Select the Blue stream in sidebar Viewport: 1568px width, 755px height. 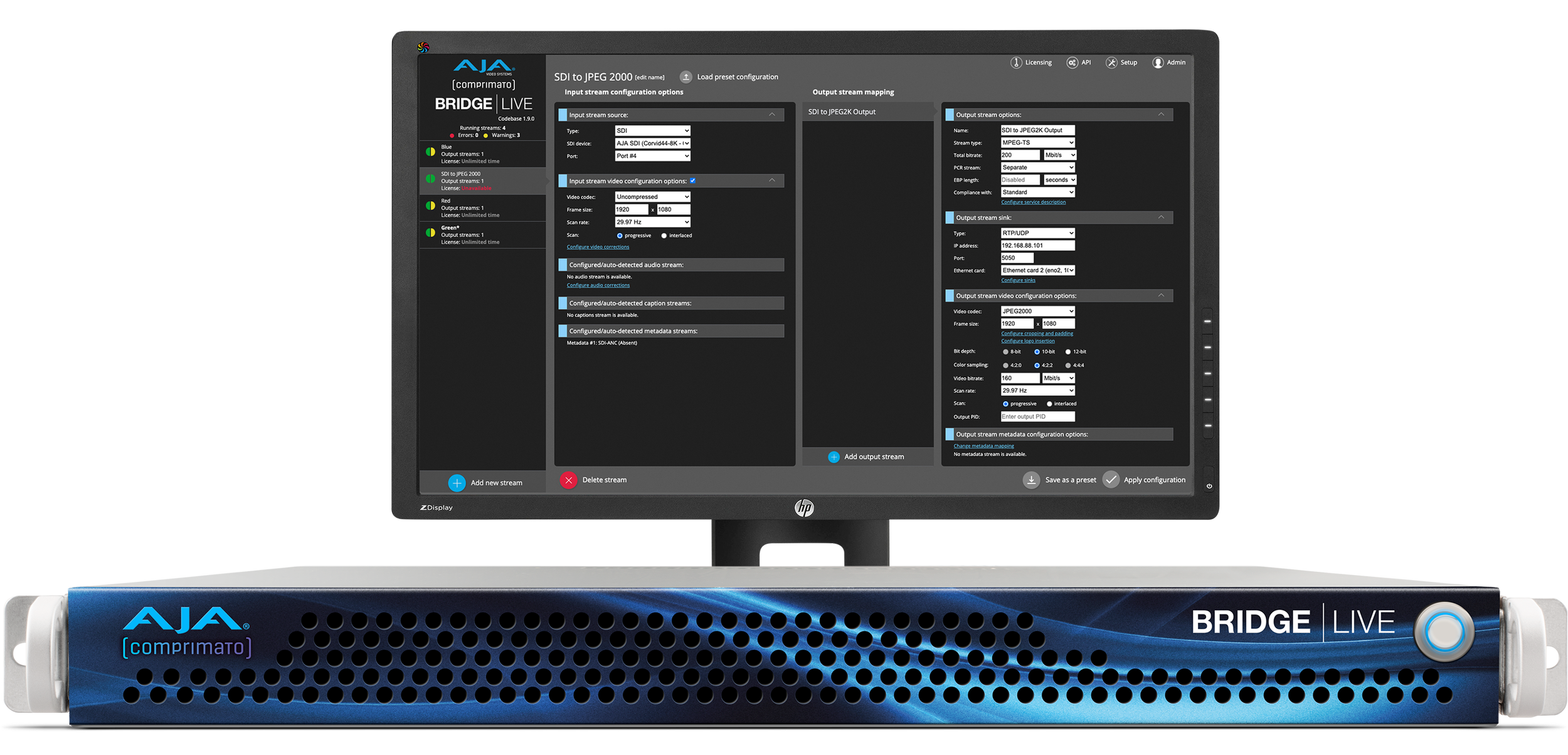pos(482,154)
